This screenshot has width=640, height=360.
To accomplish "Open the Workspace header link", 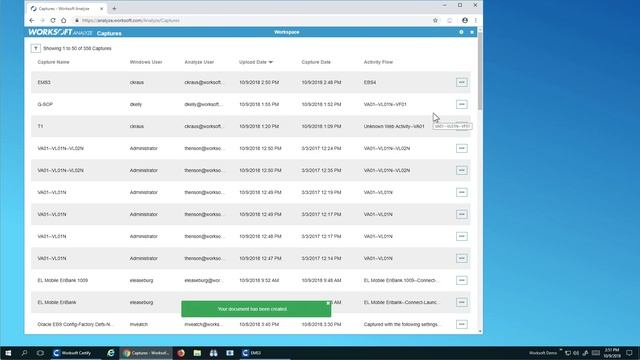I will [x=287, y=32].
